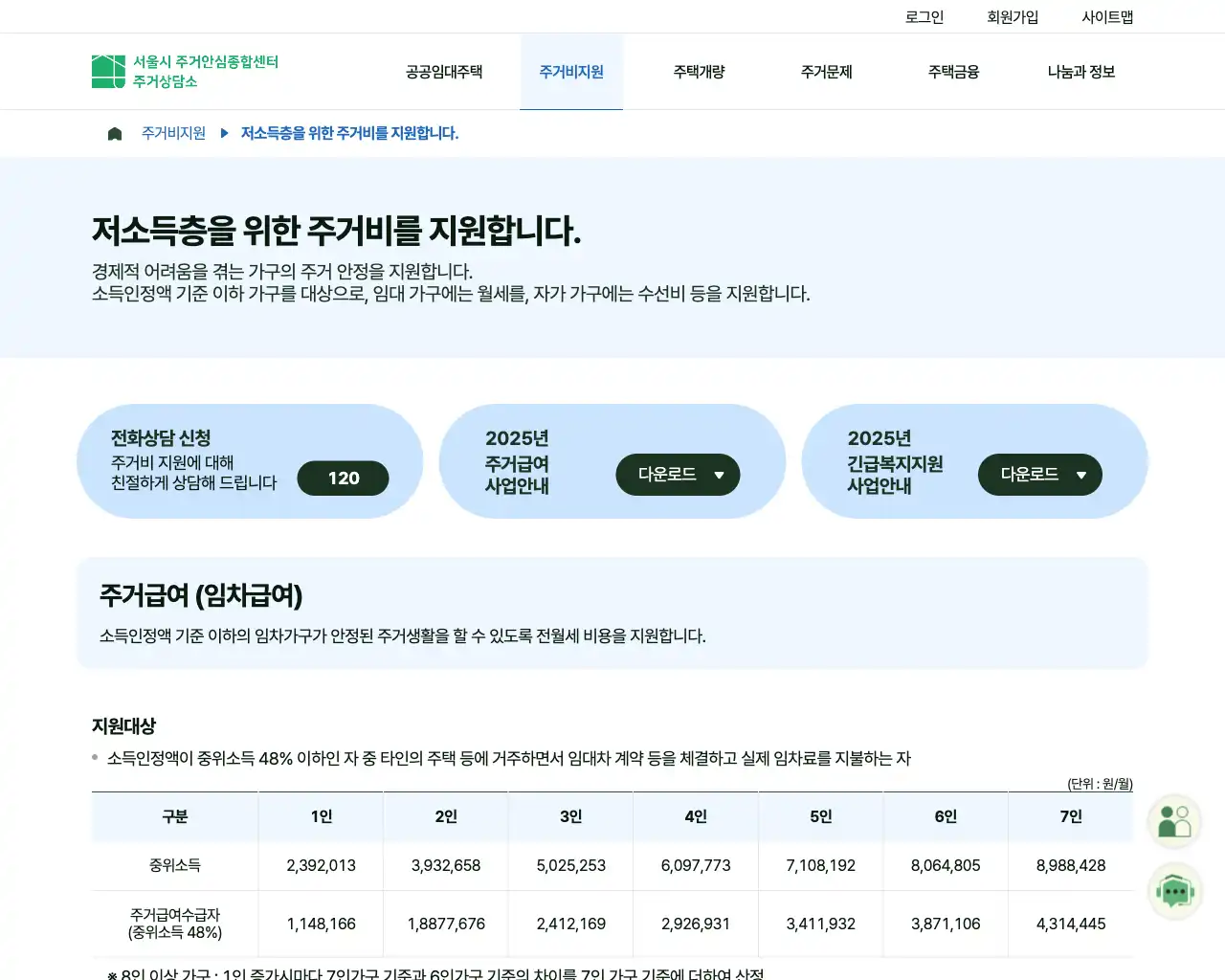Click the home icon in the breadcrumb

pyautogui.click(x=115, y=133)
